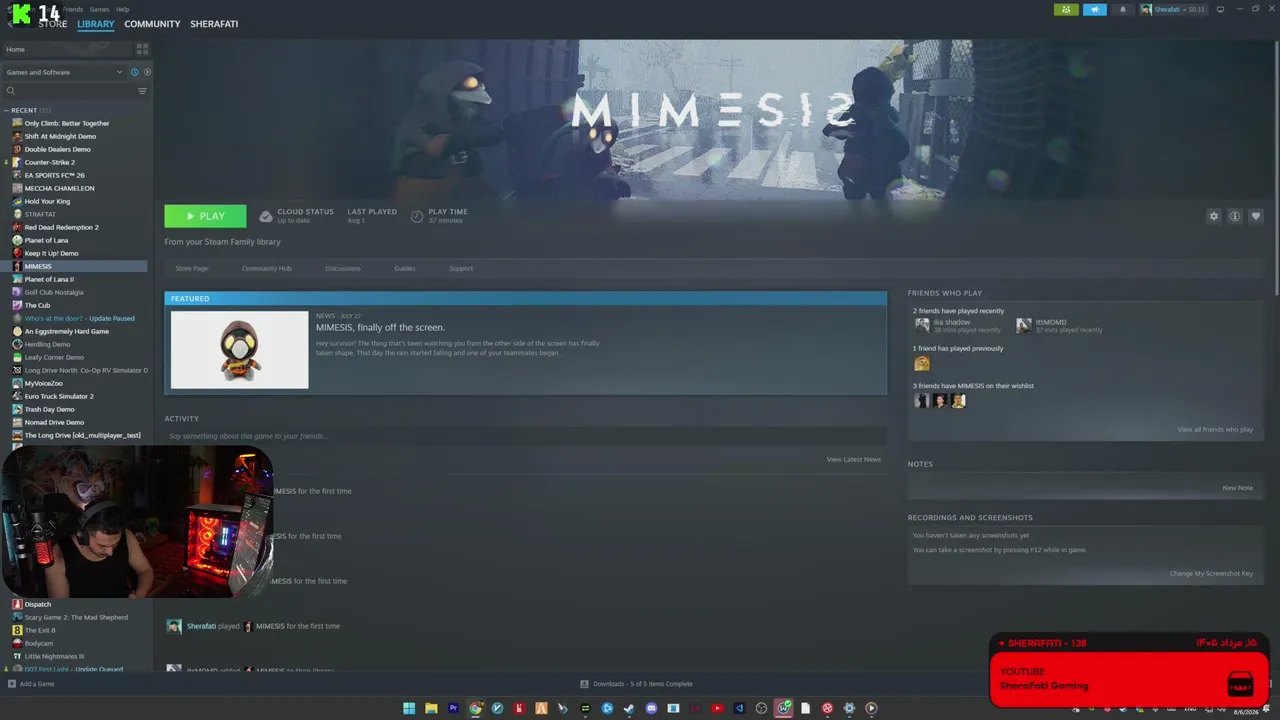
Task: Collapse the RECENT games category
Action: (x=6, y=110)
